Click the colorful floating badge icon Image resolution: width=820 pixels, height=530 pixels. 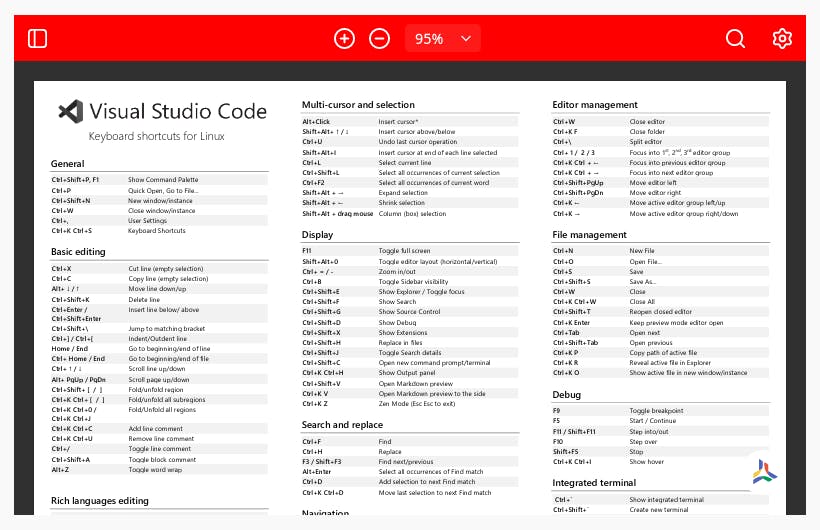click(764, 471)
